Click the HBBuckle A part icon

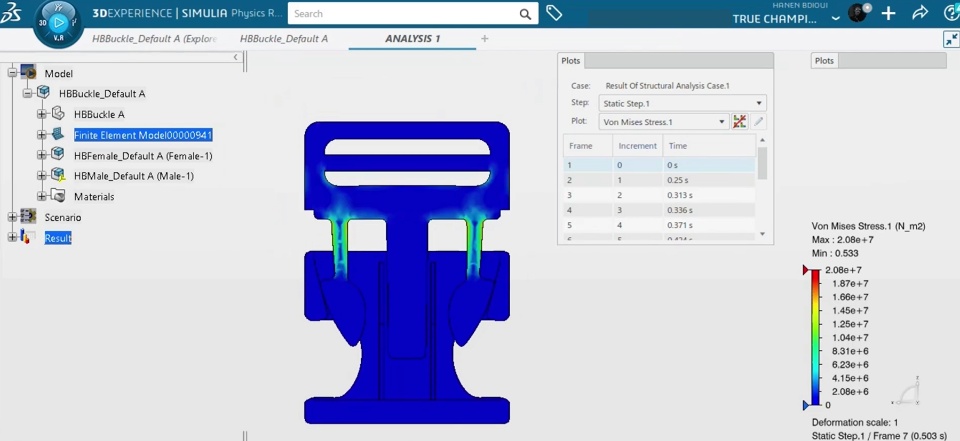click(58, 113)
